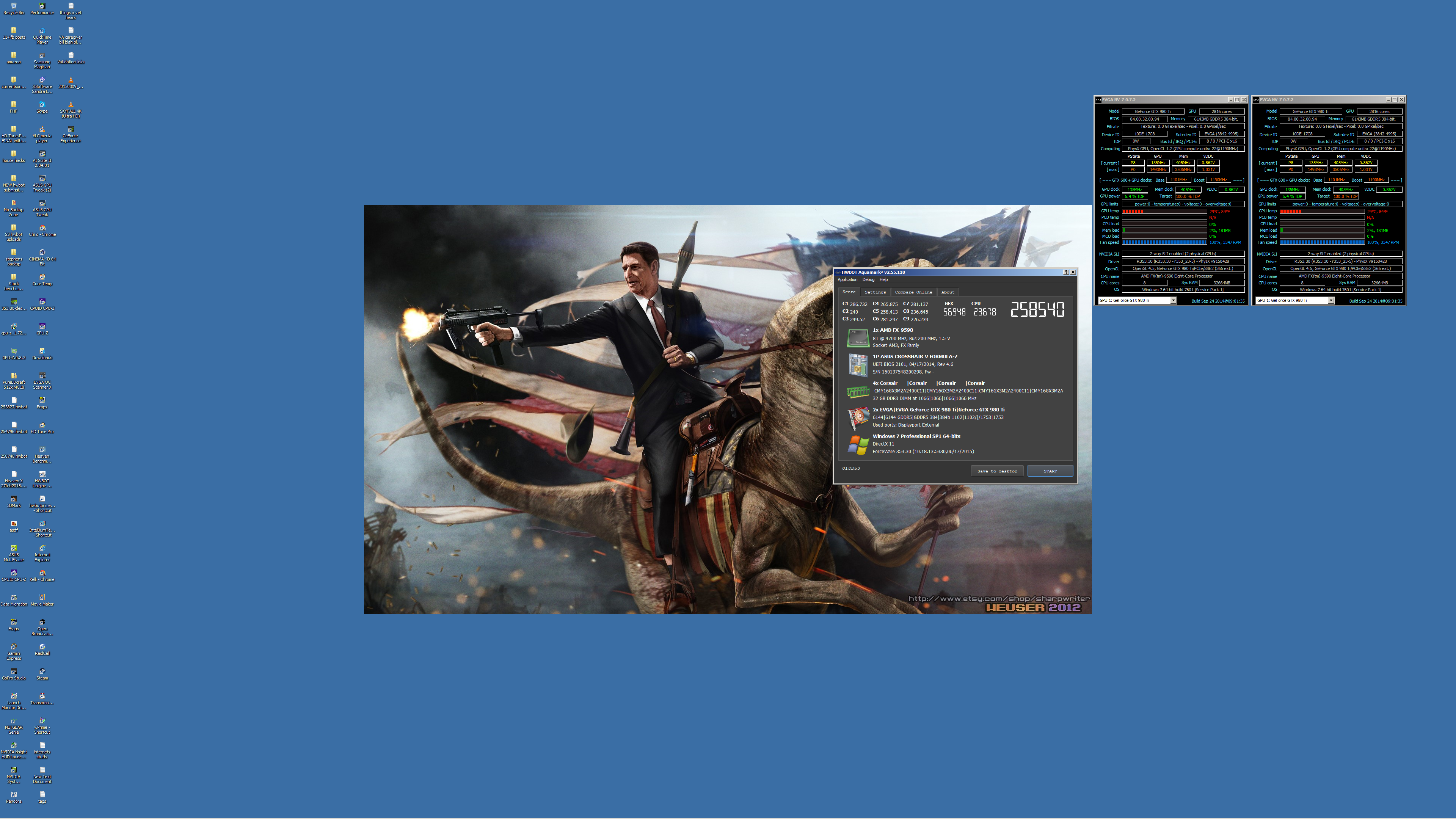Open the Debug menu in HWBOT Aquamark
Image resolution: width=1456 pixels, height=819 pixels.
868,280
